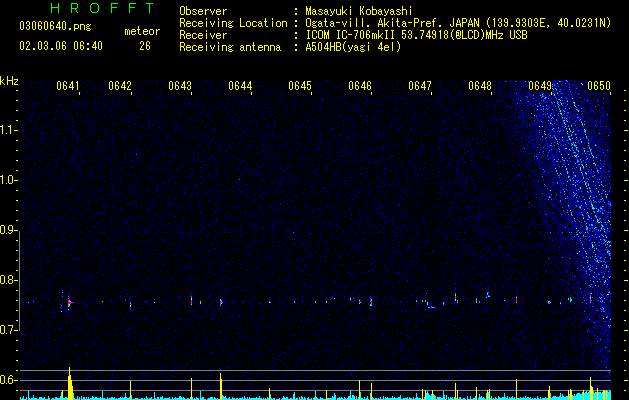The height and width of the screenshot is (400, 629).
Task: Click the Receiver label
Action: (x=203, y=35)
